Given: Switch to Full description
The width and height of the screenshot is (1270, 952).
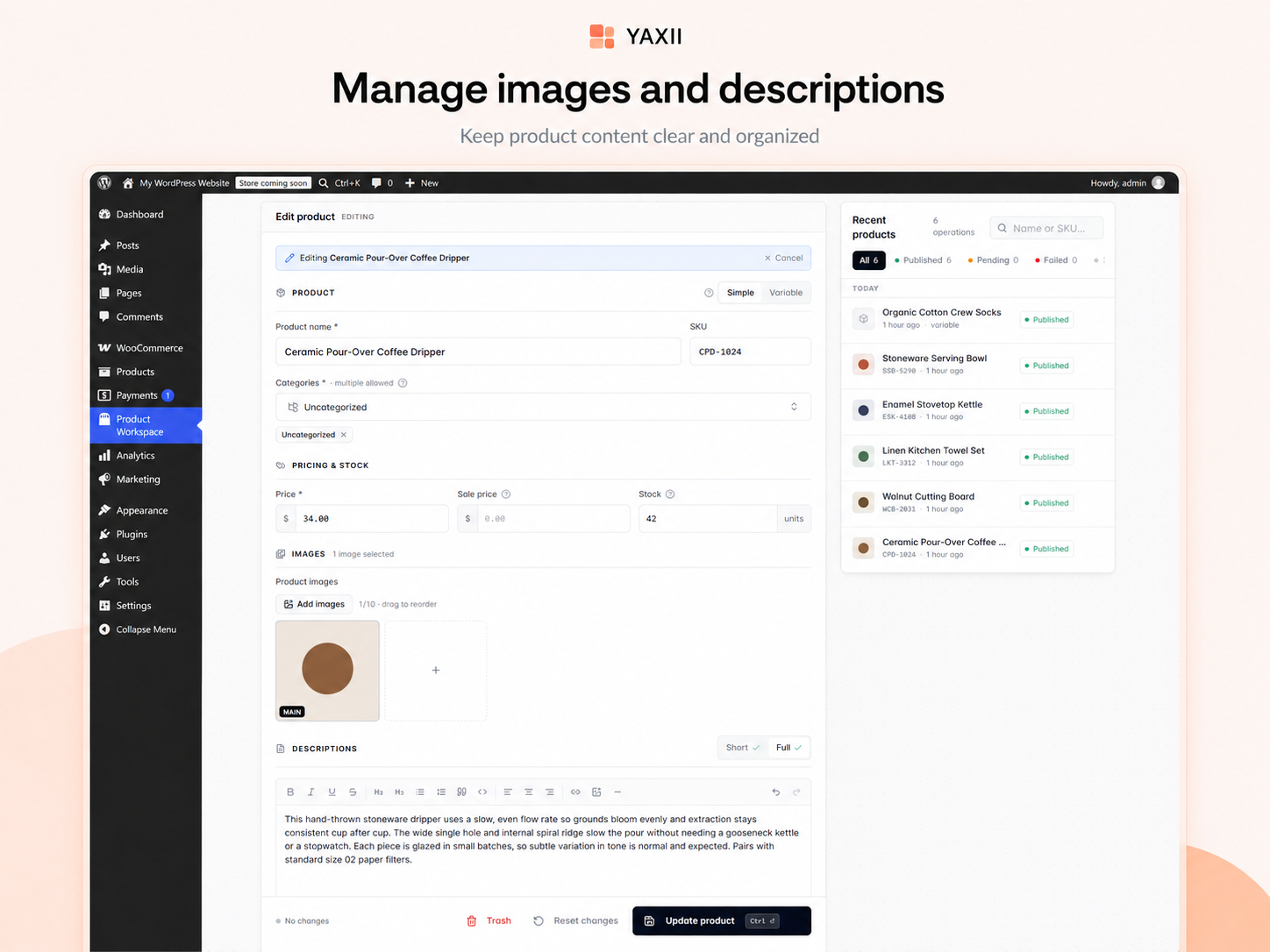Looking at the screenshot, I should pyautogui.click(x=788, y=748).
